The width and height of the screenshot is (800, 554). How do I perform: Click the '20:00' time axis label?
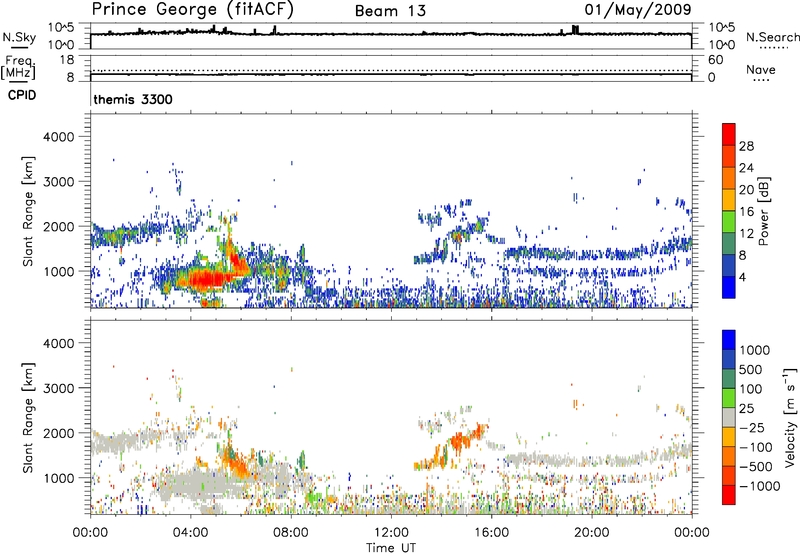591,533
